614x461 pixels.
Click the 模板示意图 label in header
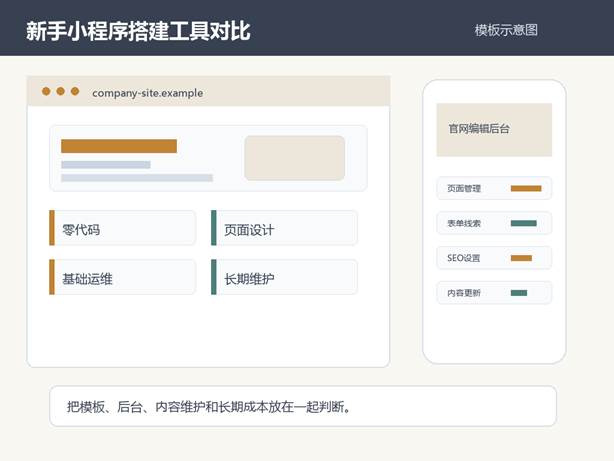coord(506,30)
